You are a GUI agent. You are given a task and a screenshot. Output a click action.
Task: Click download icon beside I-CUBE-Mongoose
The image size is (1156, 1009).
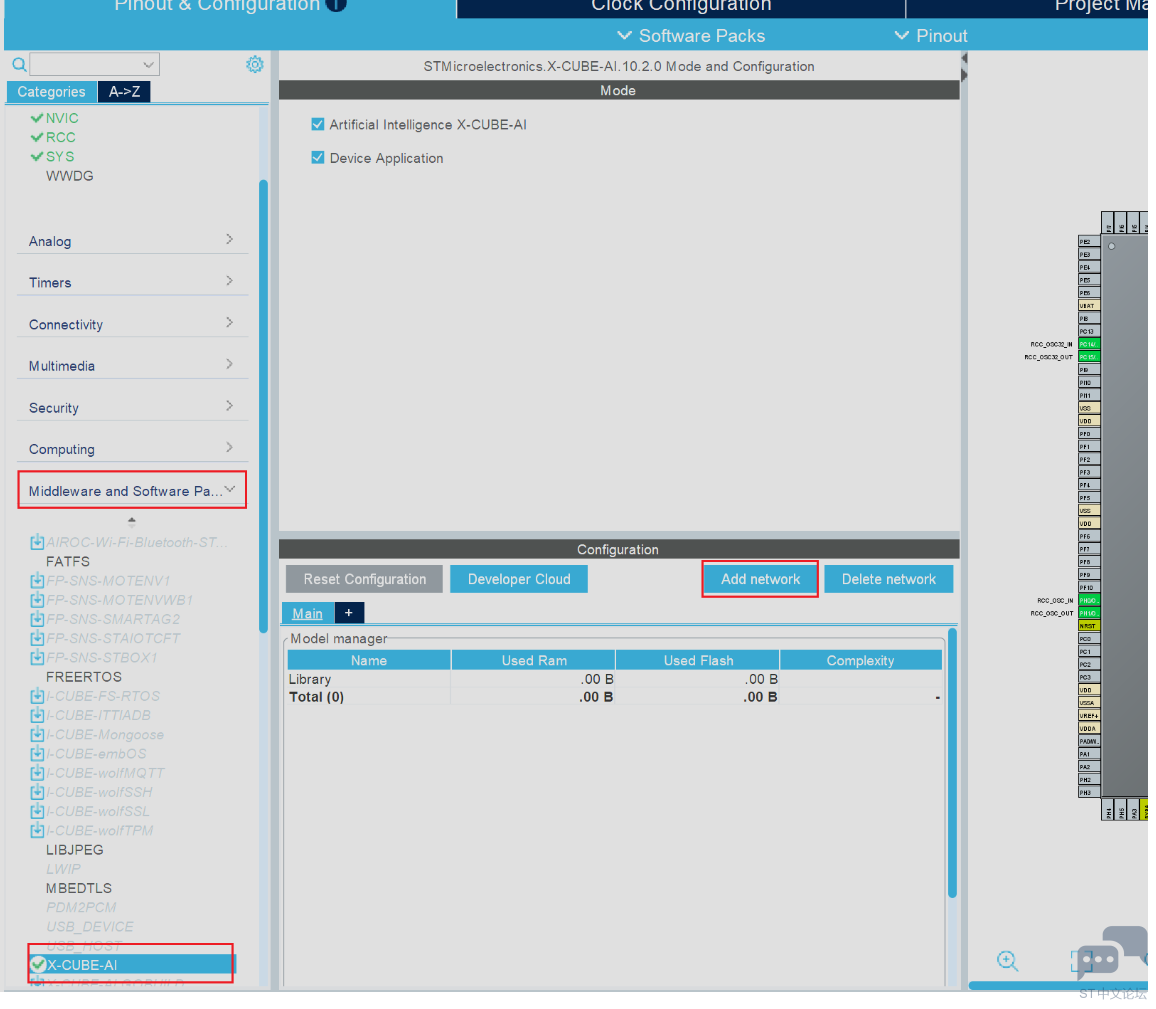(37, 734)
